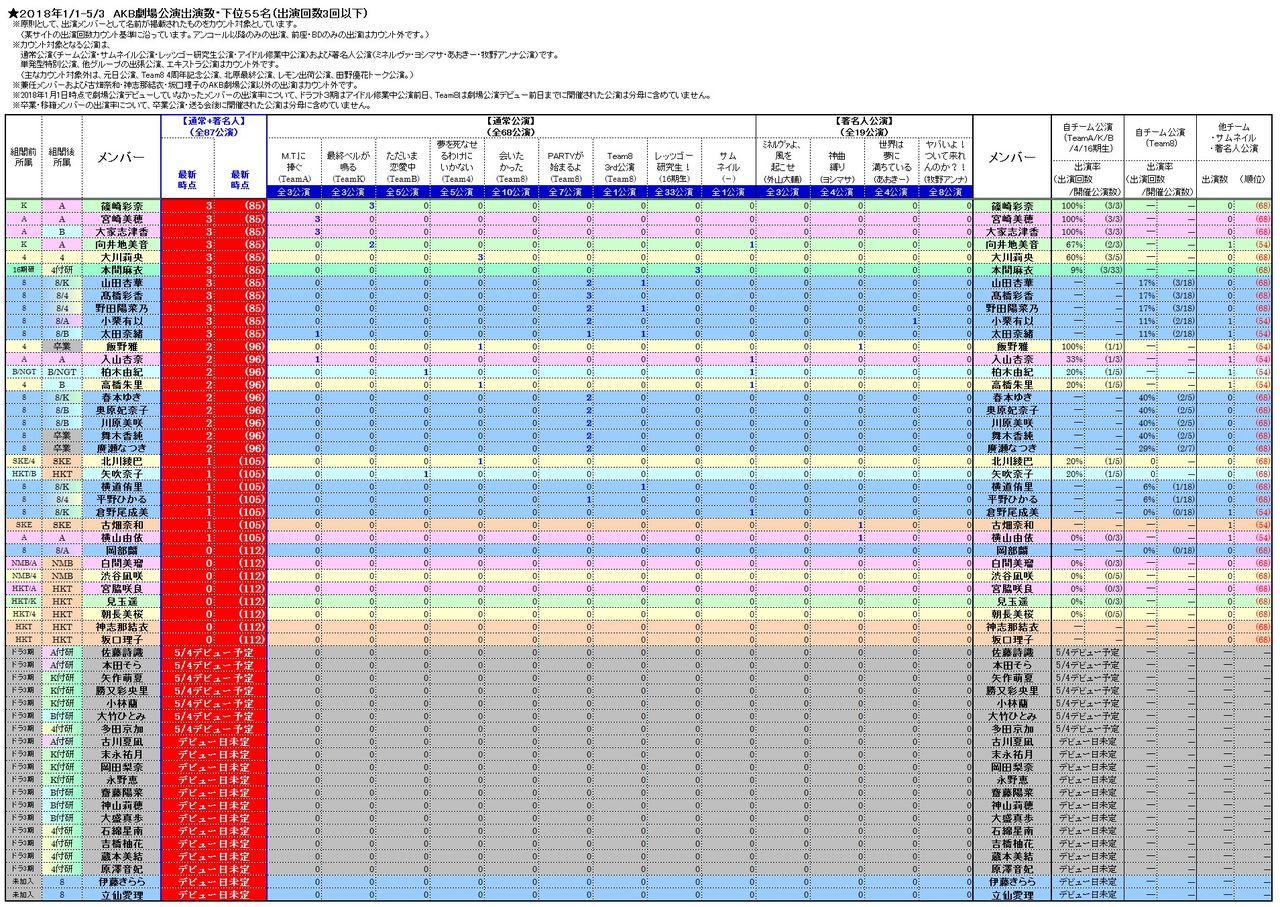Select the ミネルヴァよ、風を起こせ column header
Screen dimensions: 1280x907
(x=784, y=161)
